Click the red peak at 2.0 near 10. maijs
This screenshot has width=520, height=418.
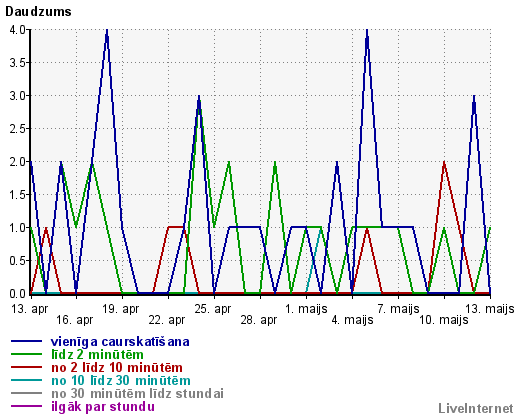coord(444,163)
